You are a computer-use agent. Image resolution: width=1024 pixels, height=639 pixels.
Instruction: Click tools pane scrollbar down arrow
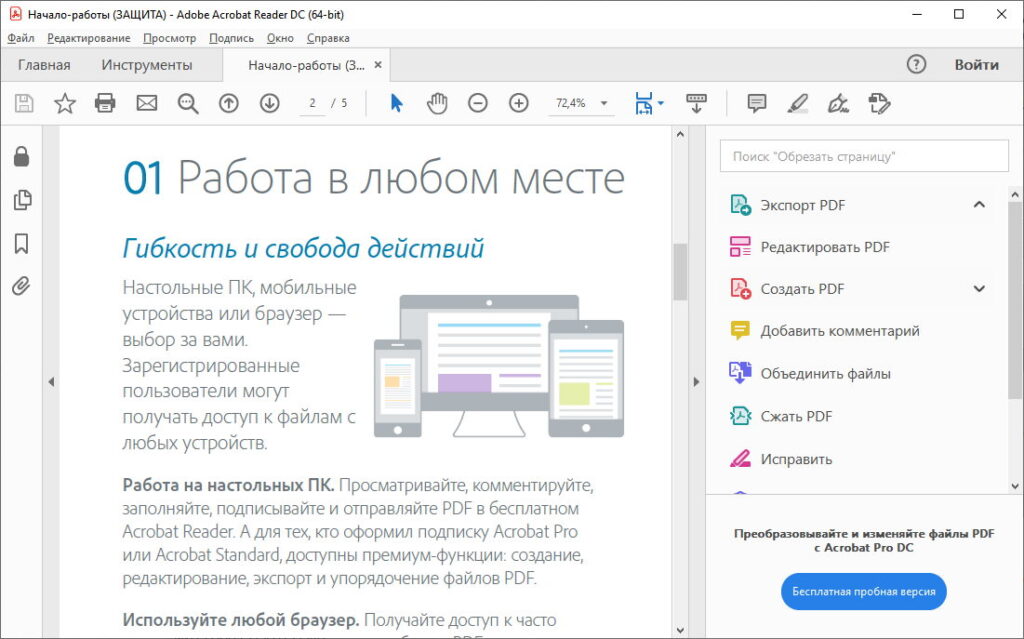pos(1014,486)
